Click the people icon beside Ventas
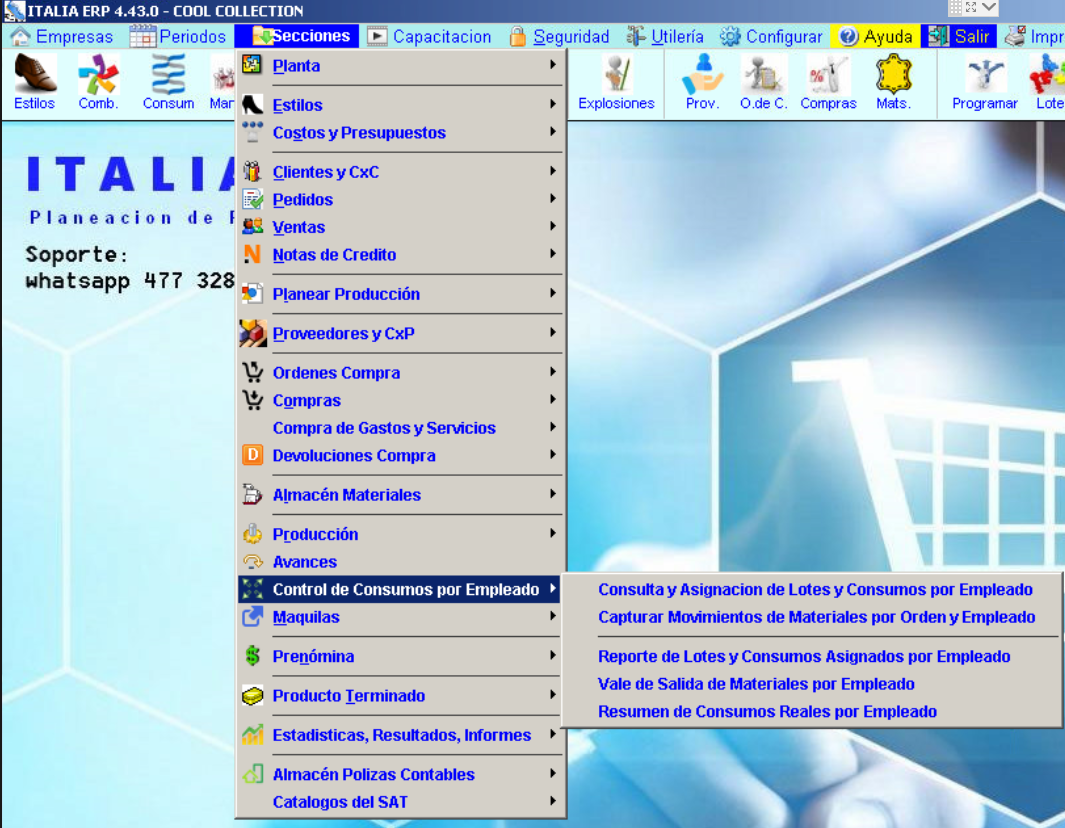Image resolution: width=1065 pixels, height=828 pixels. click(x=252, y=226)
